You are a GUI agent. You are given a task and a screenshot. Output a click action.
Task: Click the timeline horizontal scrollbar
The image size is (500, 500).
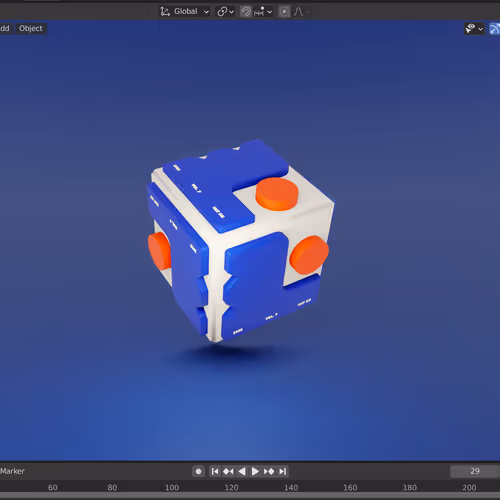point(250,496)
